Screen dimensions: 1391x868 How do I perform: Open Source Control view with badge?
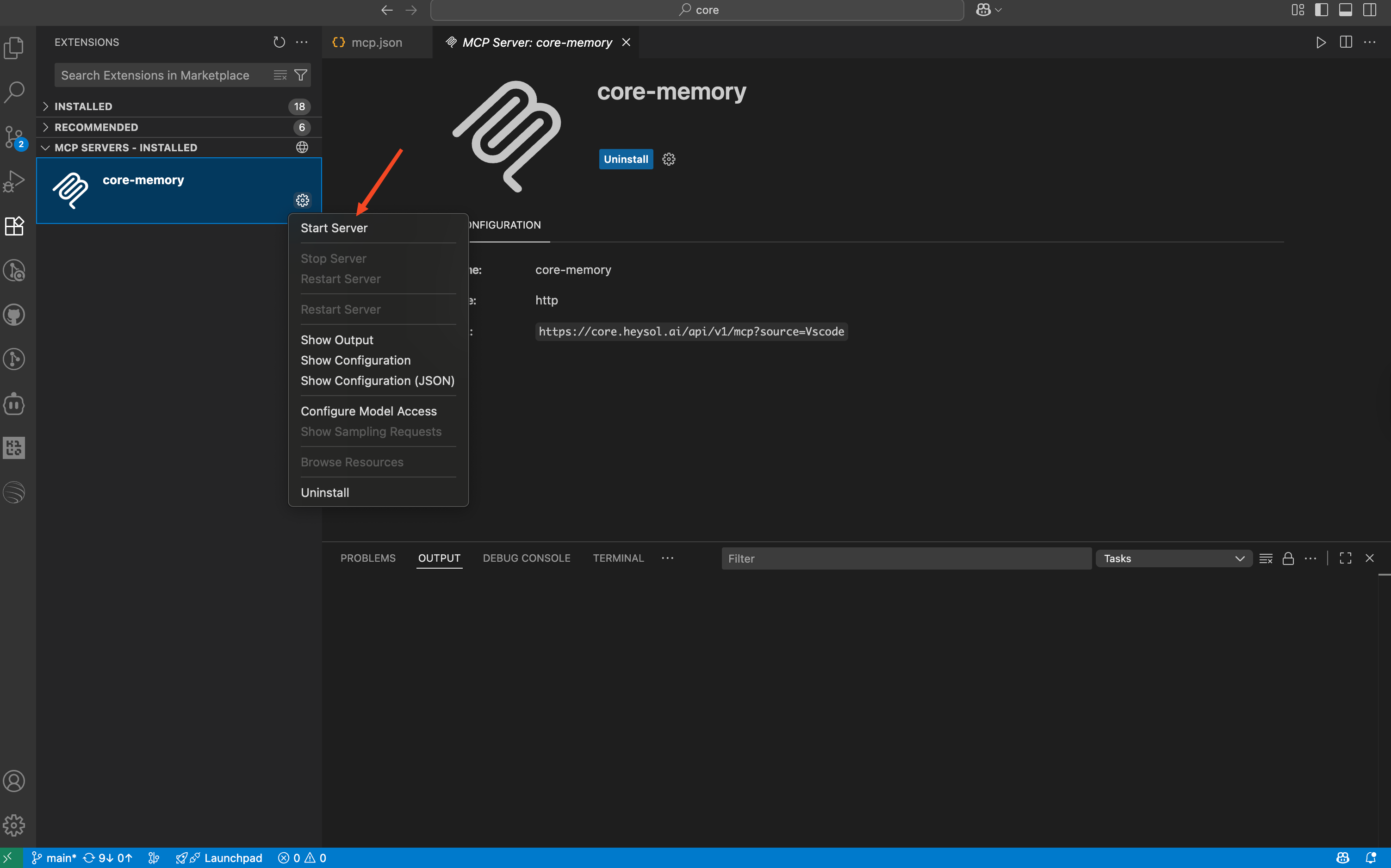click(14, 136)
